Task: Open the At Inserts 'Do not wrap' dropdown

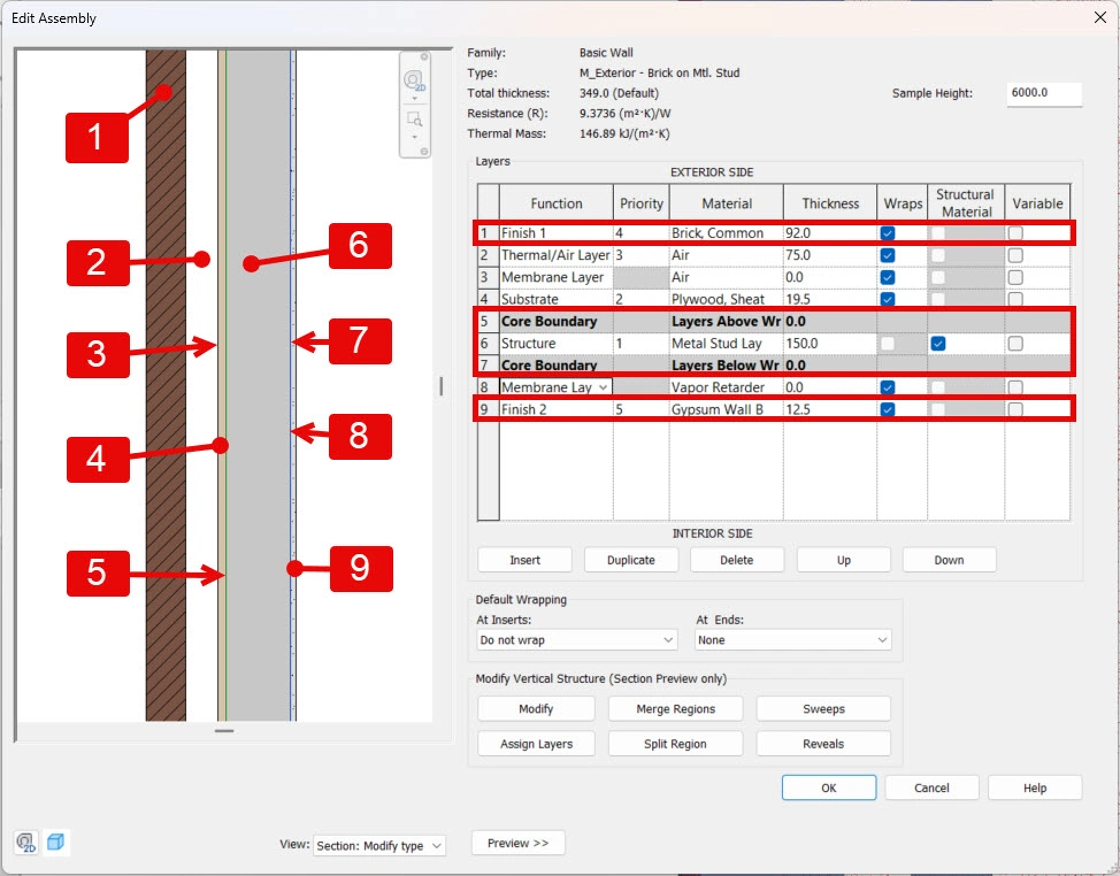Action: pos(577,640)
